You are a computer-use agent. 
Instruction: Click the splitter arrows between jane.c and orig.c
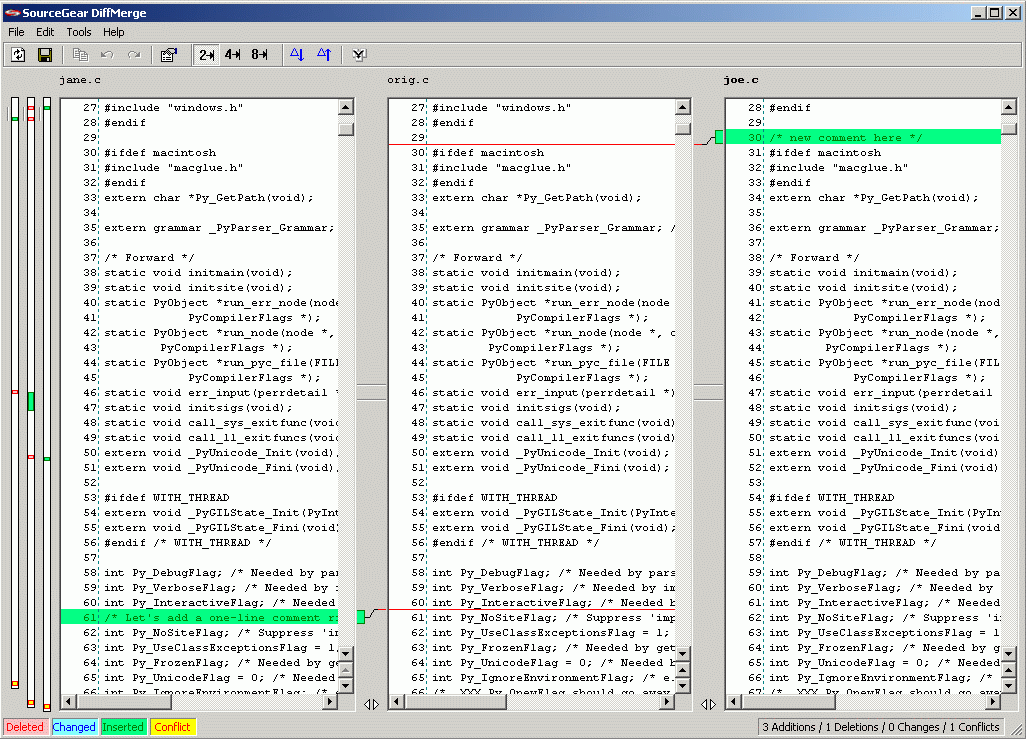[372, 704]
